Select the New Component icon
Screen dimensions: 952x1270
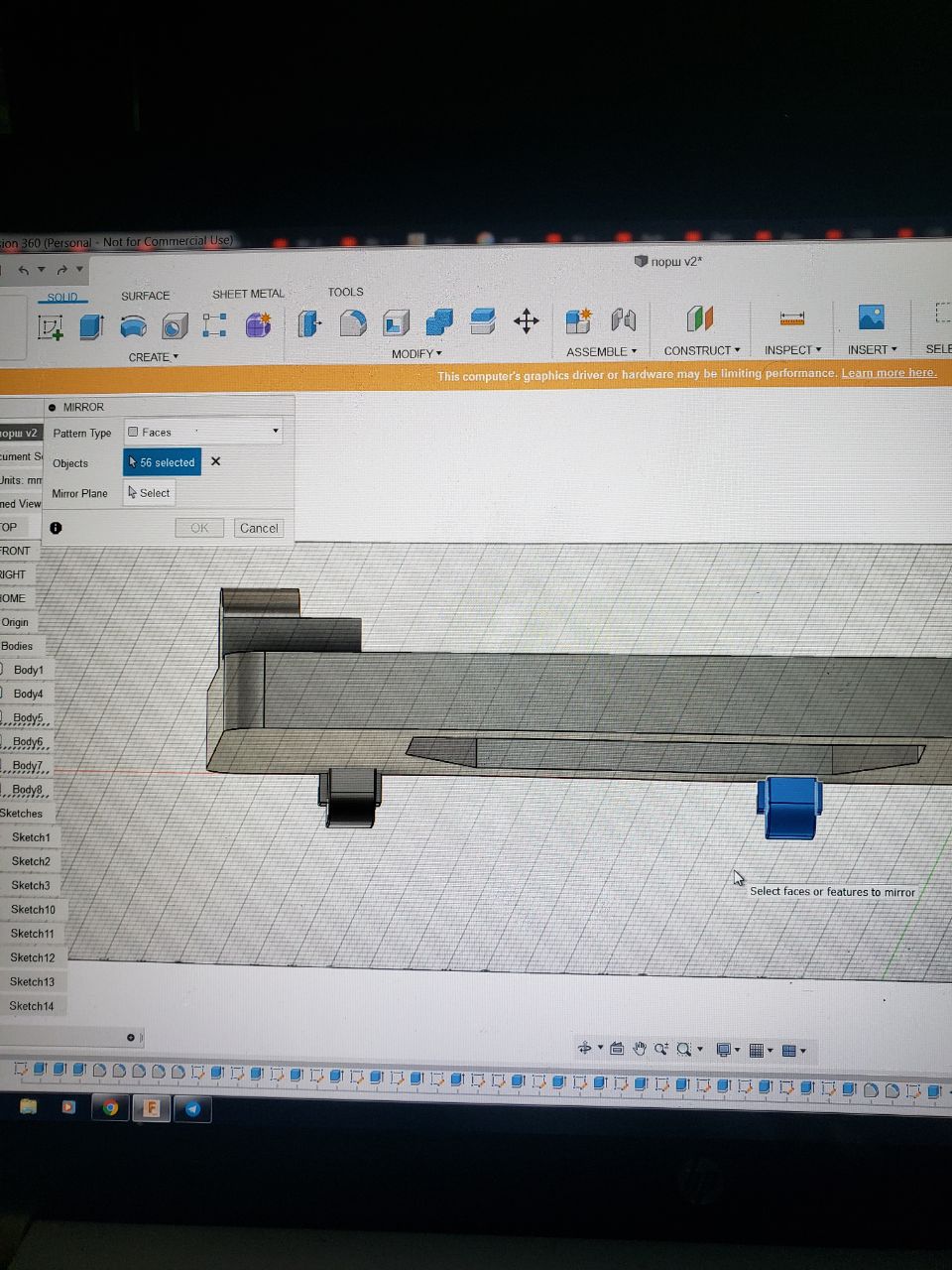pyautogui.click(x=578, y=319)
